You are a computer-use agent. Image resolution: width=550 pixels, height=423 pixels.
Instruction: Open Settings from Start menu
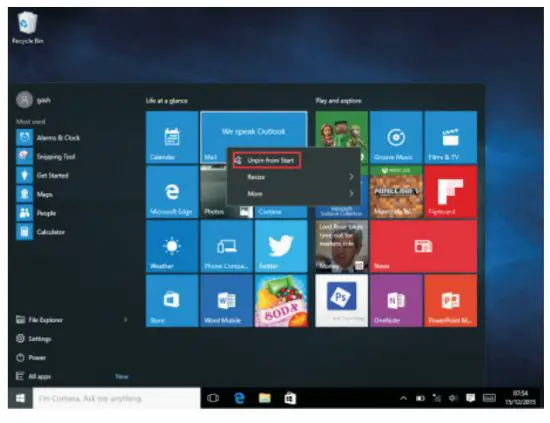34,338
